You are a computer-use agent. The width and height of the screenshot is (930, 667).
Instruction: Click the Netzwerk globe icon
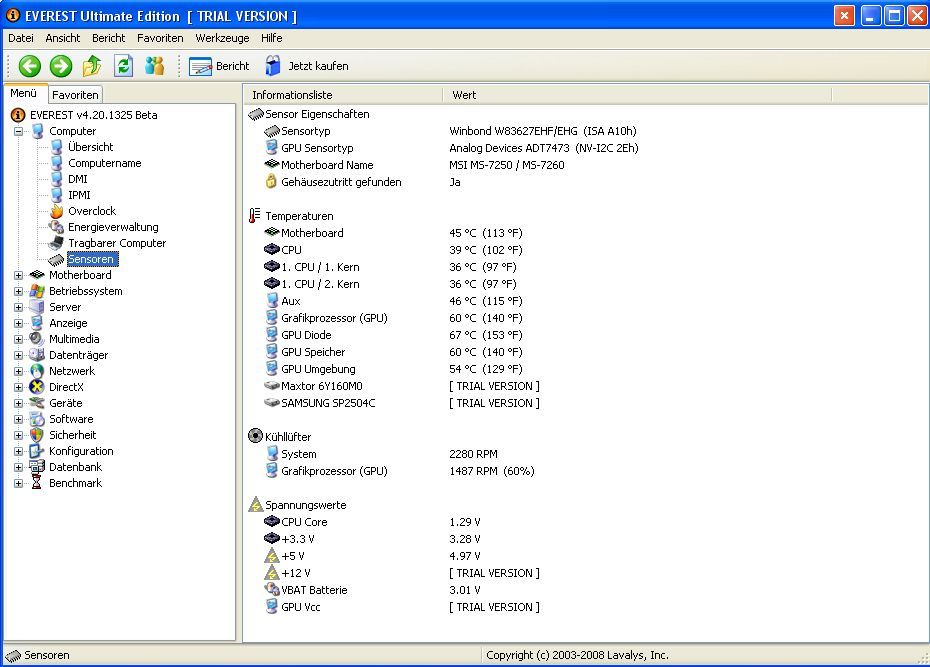click(x=37, y=371)
